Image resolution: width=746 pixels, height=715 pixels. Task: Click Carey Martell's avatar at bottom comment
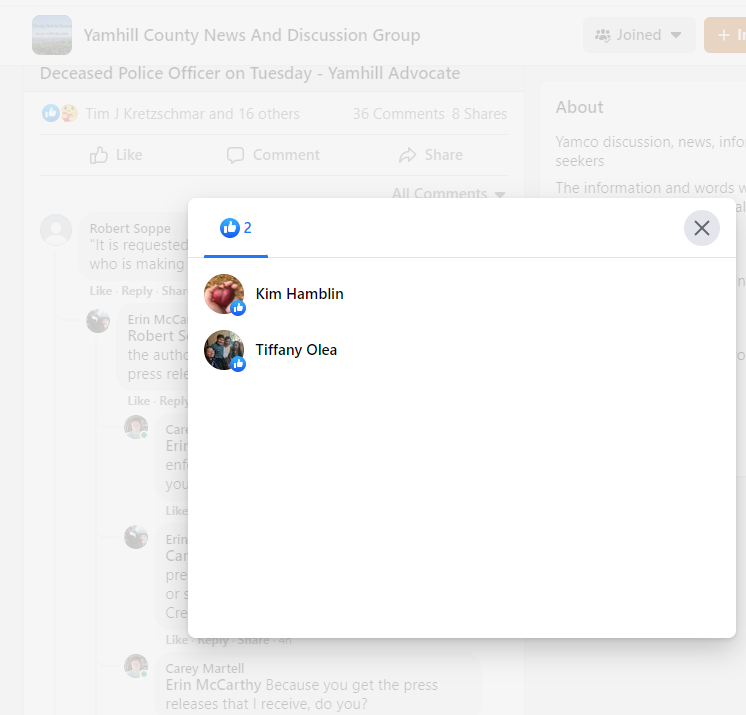point(136,666)
